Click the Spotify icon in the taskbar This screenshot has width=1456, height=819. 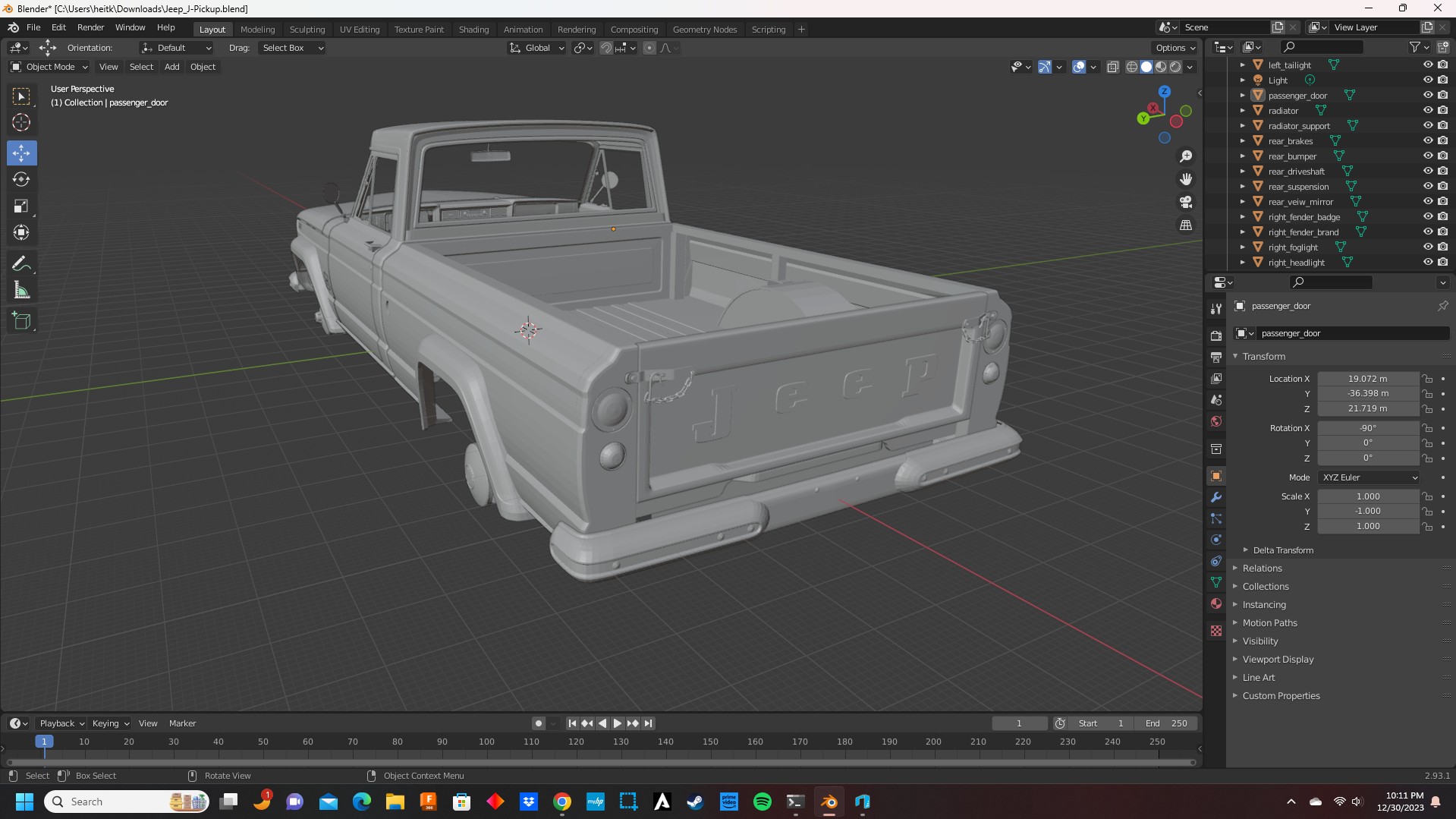762,802
